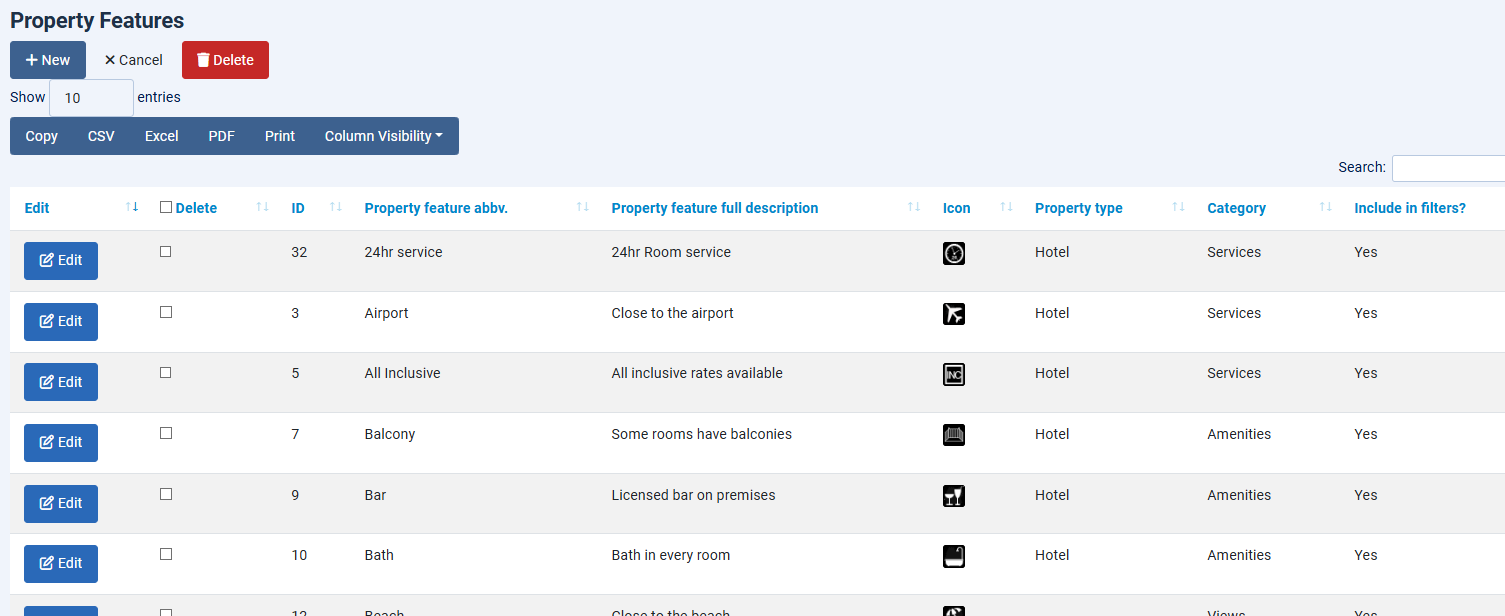The height and width of the screenshot is (616, 1505).
Task: Select 'Licensed bar on premises' cell
Action: [693, 495]
